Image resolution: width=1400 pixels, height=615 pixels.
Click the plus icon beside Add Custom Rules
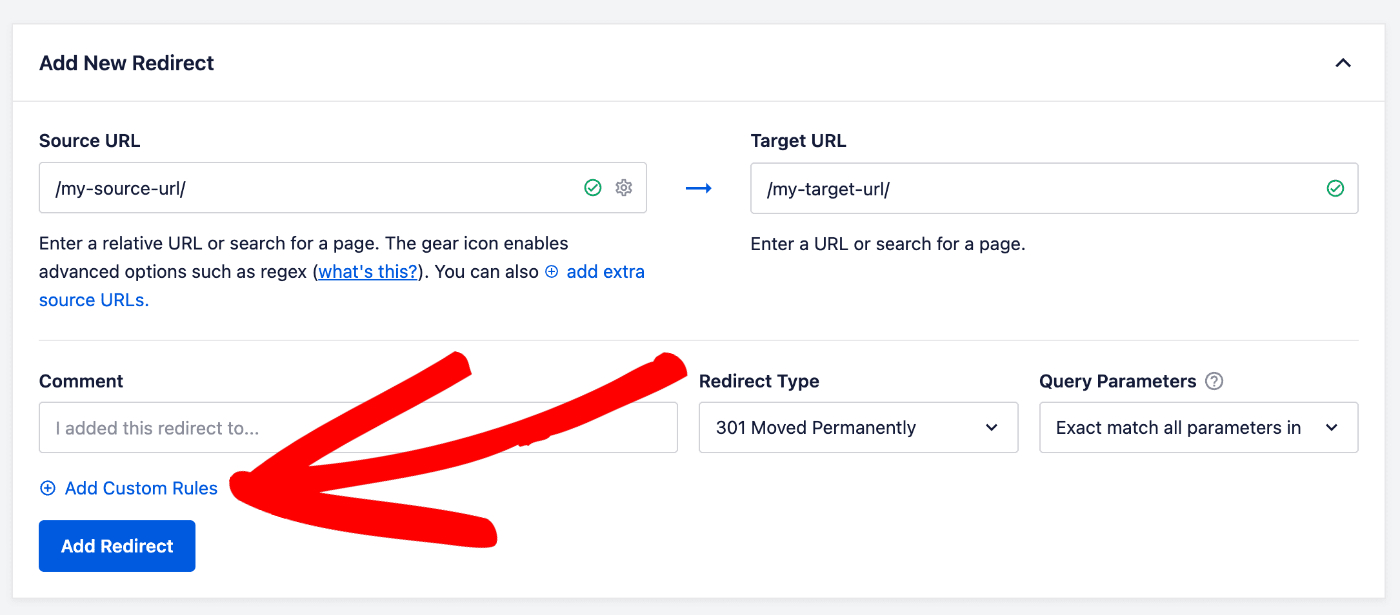pyautogui.click(x=47, y=487)
